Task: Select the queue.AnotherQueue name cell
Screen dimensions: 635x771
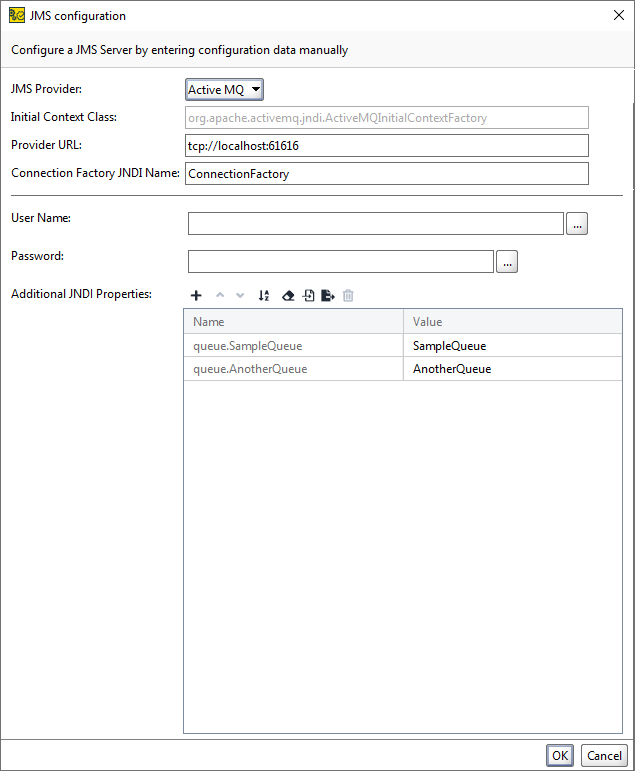Action: tap(294, 369)
